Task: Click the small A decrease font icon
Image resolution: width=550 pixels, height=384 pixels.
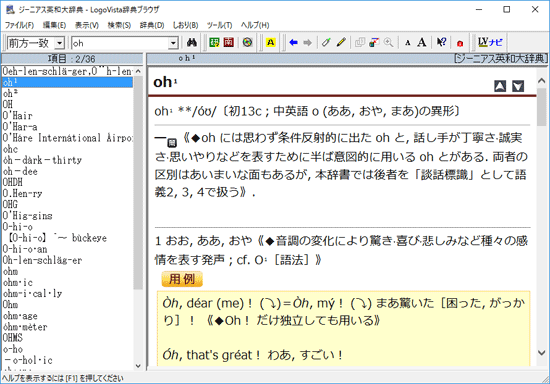Action: pyautogui.click(x=407, y=43)
